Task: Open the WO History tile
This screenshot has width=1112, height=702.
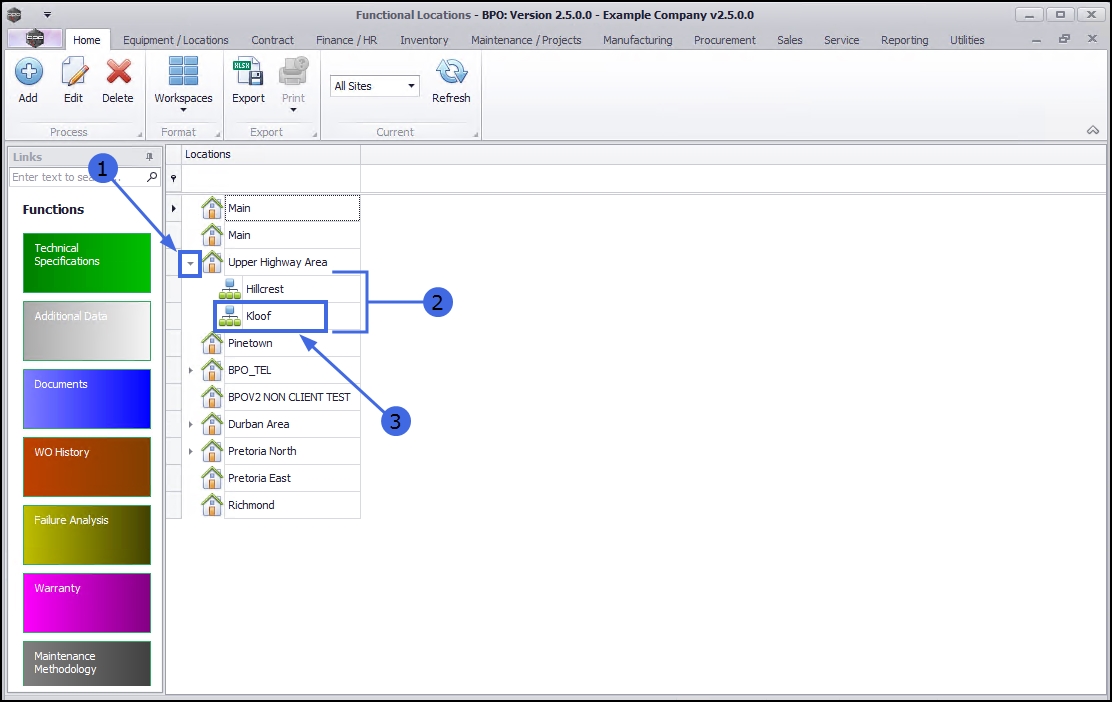Action: tap(87, 467)
